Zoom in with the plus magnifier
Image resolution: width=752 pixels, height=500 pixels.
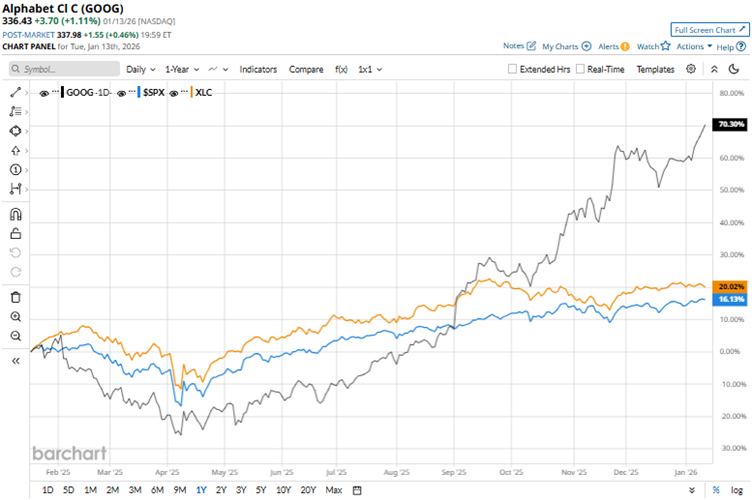[x=15, y=317]
